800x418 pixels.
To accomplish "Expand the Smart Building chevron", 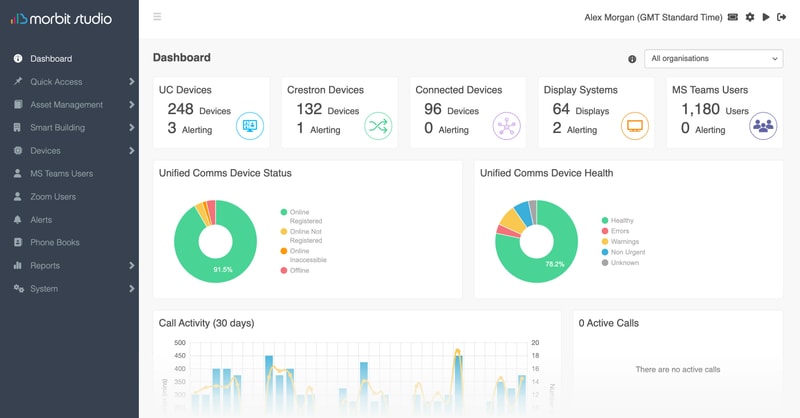I will point(132,127).
